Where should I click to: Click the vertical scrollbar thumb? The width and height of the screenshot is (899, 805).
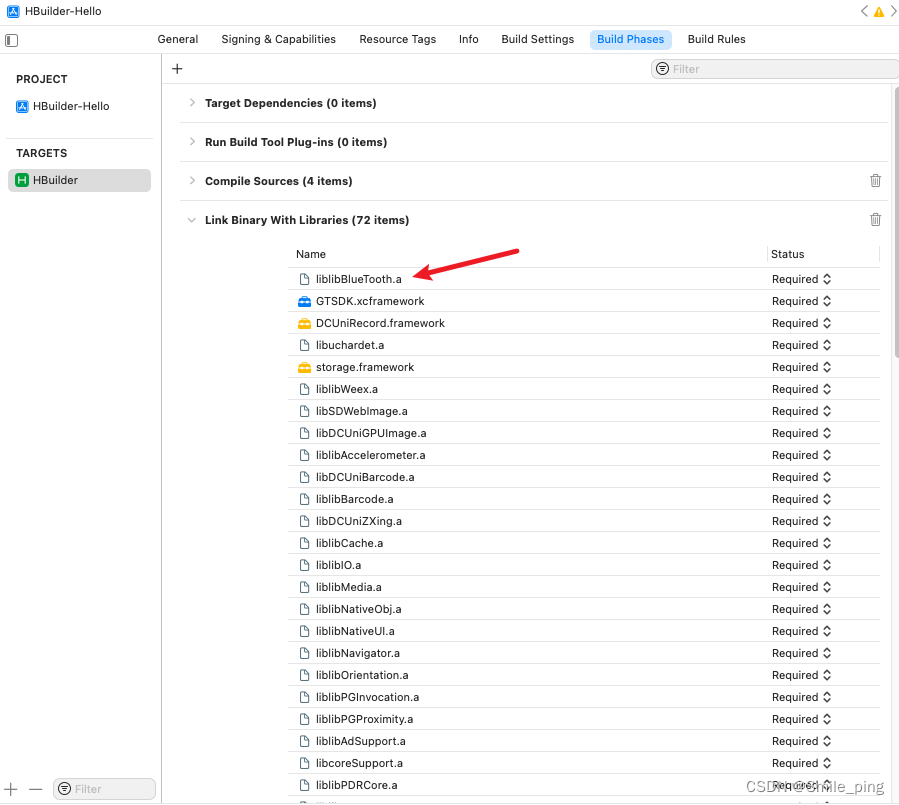click(896, 223)
